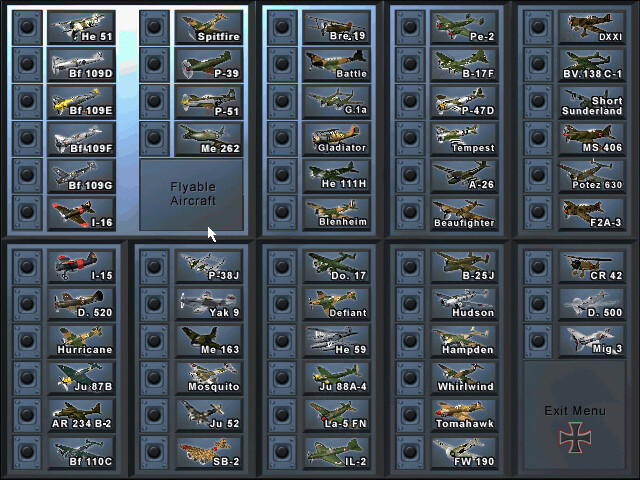Select the I-16 fighter tile
640x480 pixels.
click(x=81, y=213)
